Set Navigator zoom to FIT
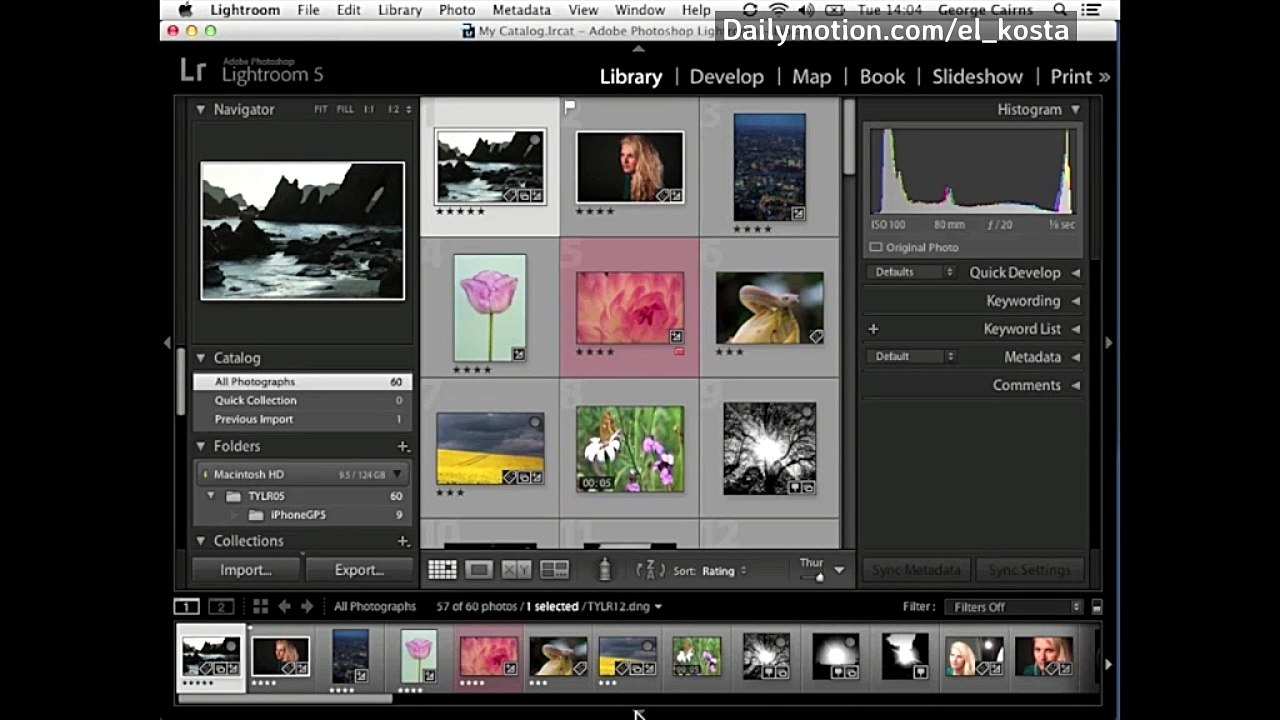The image size is (1280, 720). coord(321,109)
